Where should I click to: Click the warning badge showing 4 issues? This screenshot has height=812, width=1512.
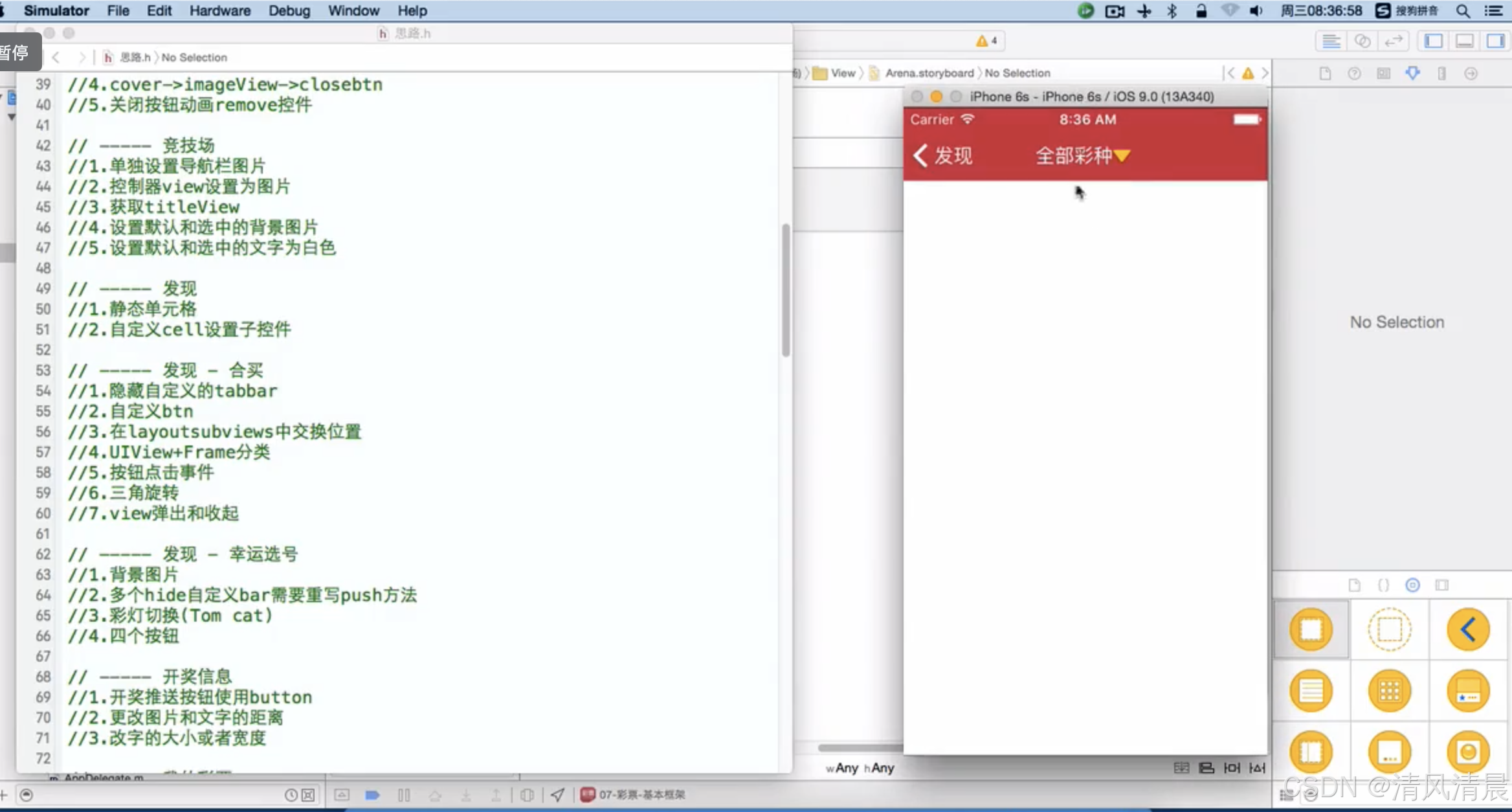pos(987,41)
